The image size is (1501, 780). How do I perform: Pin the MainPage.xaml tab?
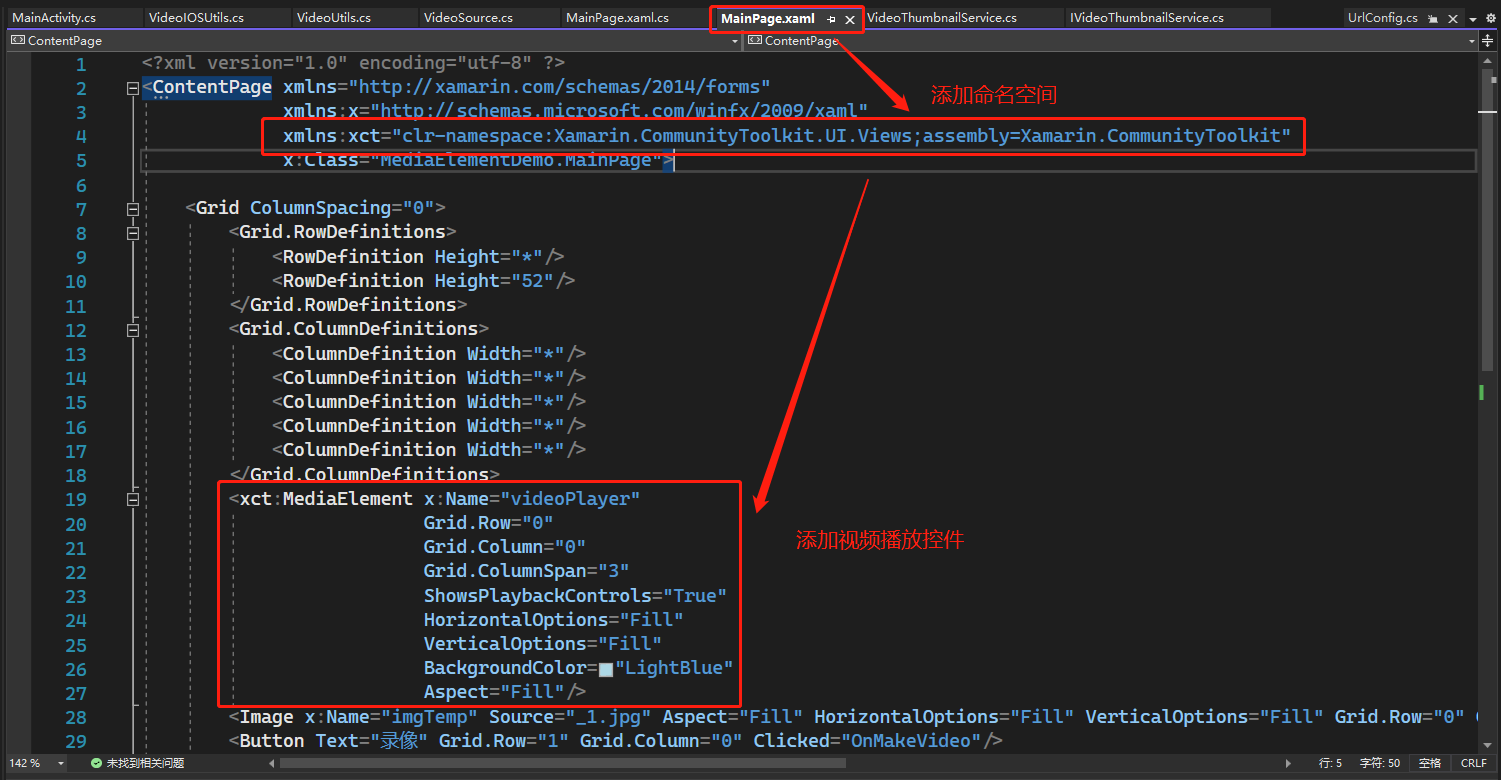point(831,18)
